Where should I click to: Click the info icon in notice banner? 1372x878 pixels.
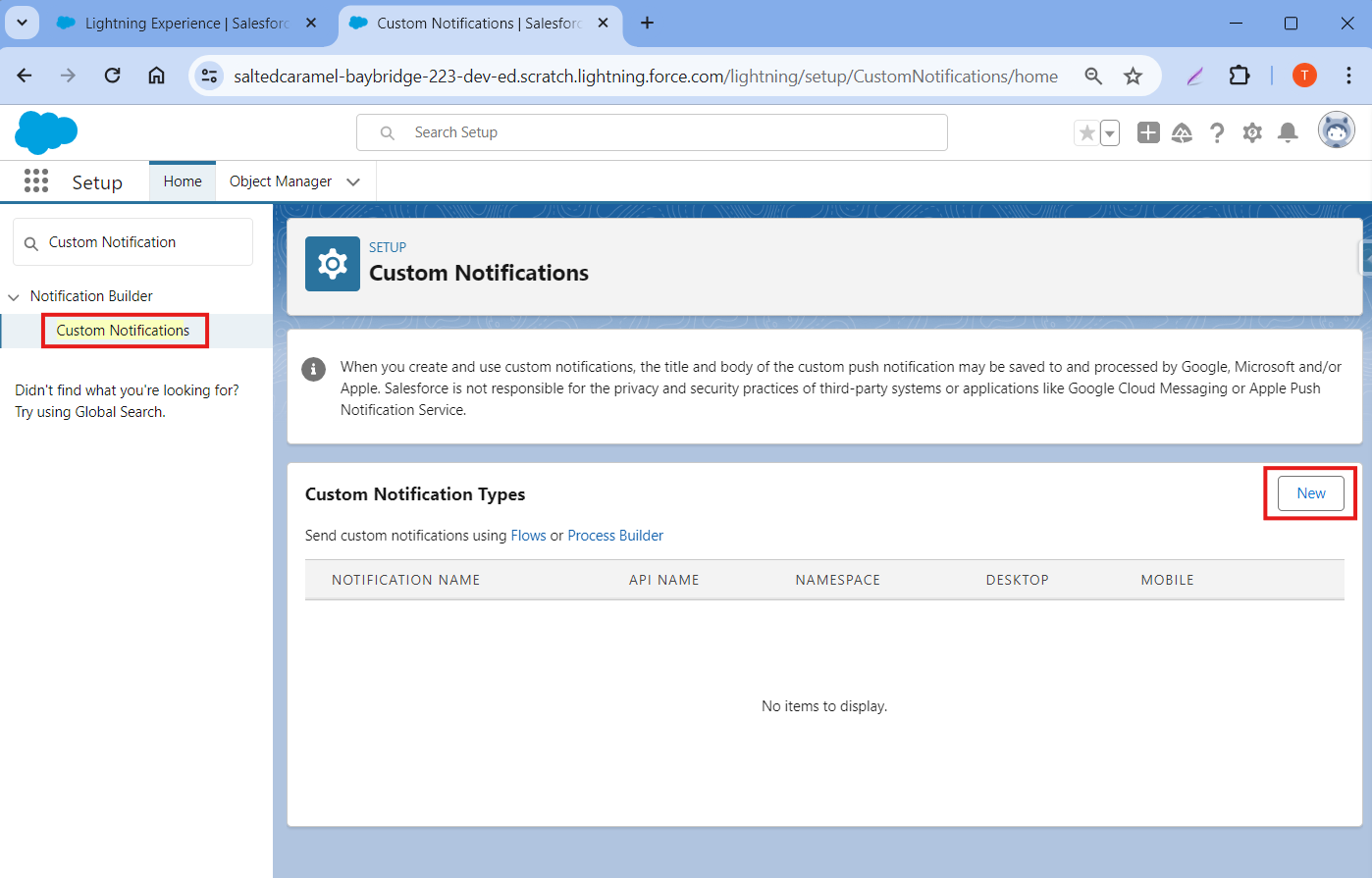[313, 369]
